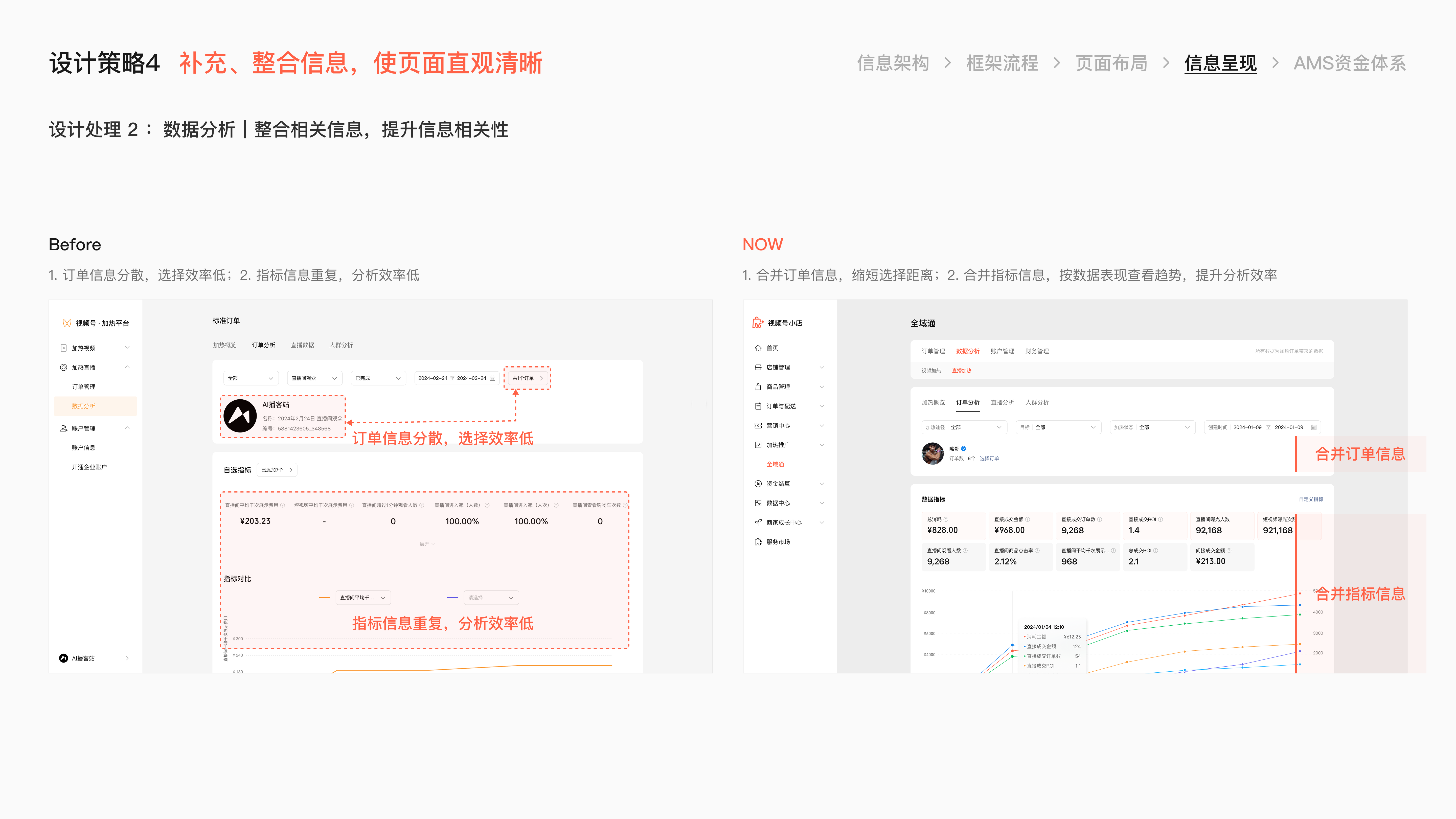Click the red 视频号小店 shopping bag logo
This screenshot has height=819, width=1456.
[758, 323]
